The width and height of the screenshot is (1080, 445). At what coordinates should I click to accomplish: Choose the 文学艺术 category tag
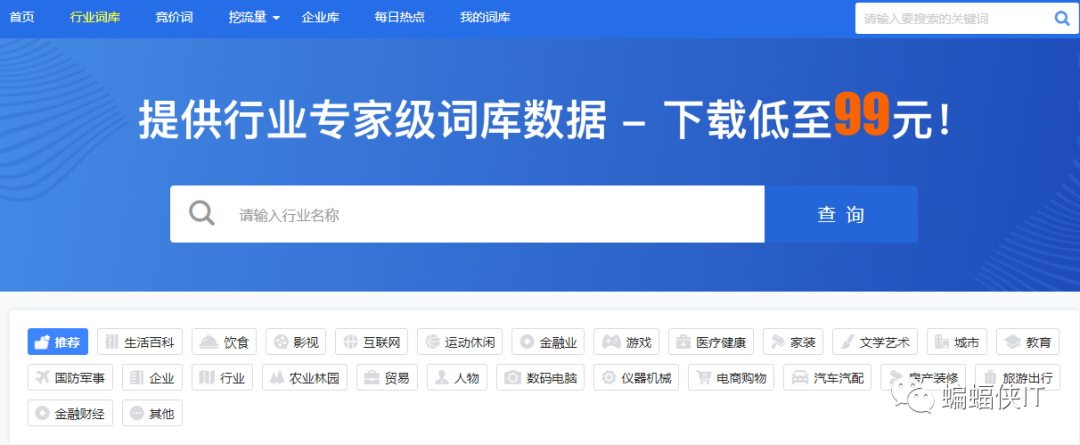pos(875,342)
